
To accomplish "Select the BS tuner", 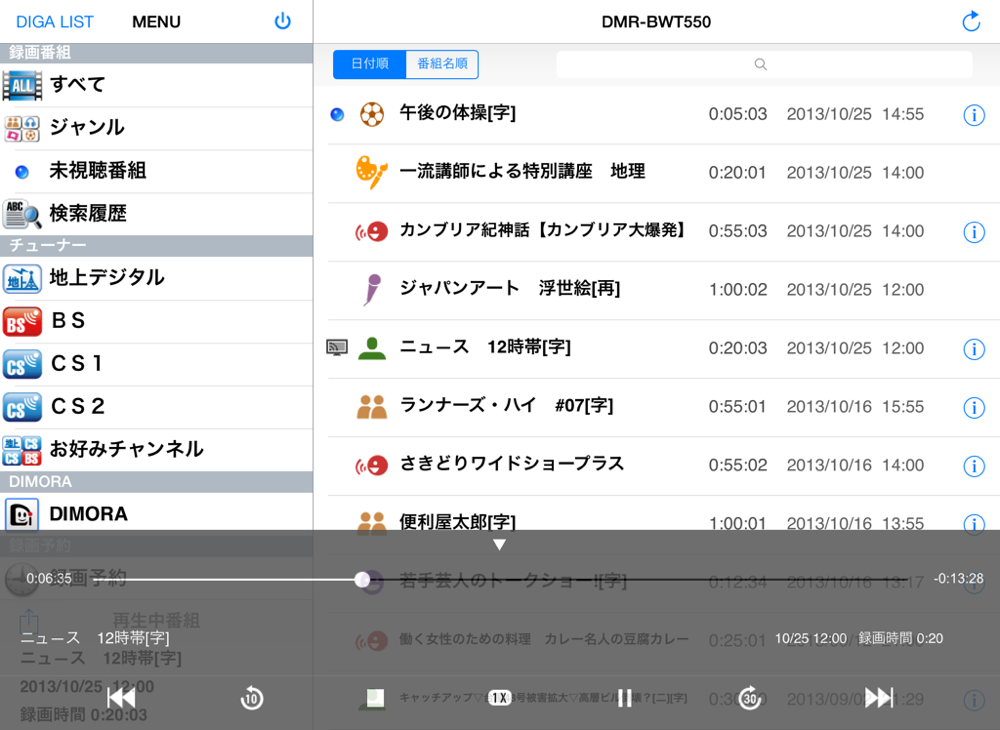I will coord(156,321).
